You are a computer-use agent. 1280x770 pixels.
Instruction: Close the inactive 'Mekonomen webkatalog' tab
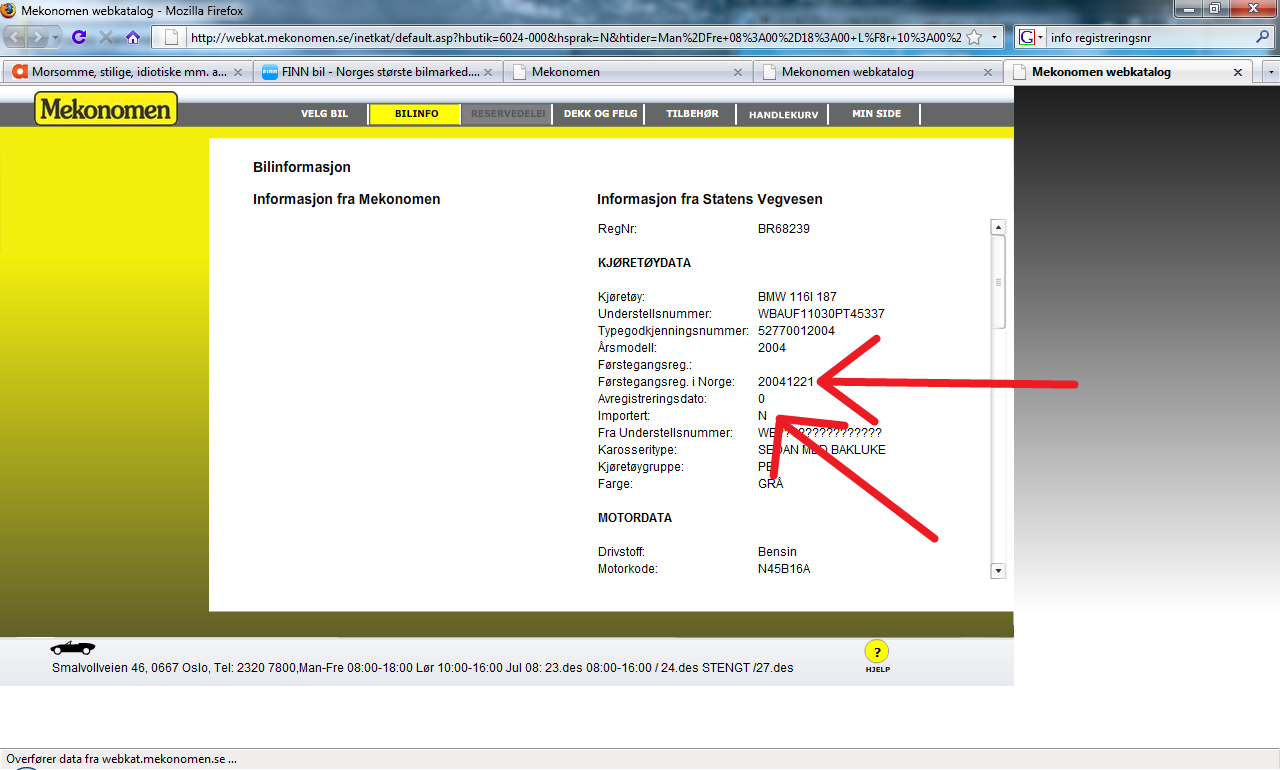click(988, 72)
